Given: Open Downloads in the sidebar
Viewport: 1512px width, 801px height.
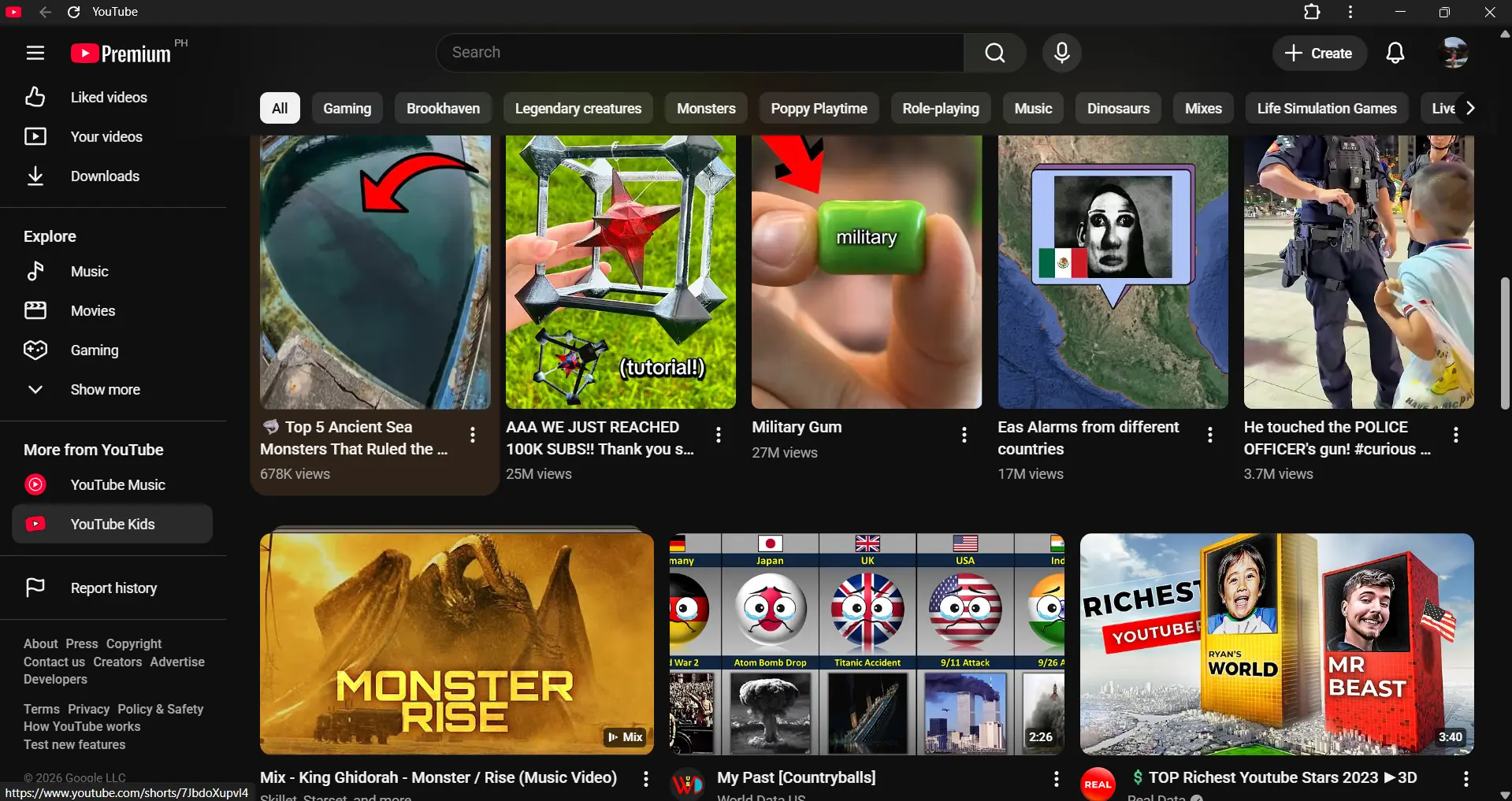Looking at the screenshot, I should coord(113,176).
